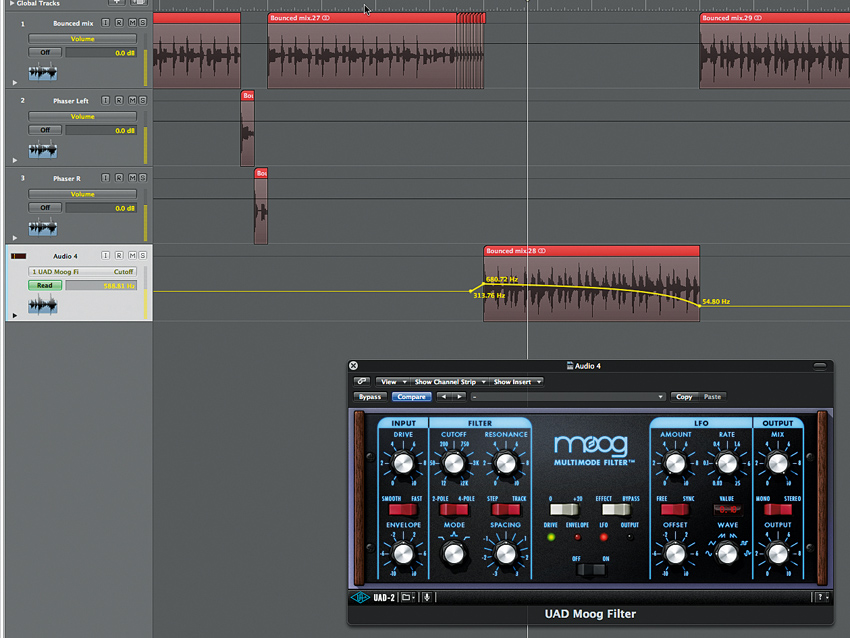Click the UAD-2 save preset arrow icon
This screenshot has height=638, width=850.
pos(427,597)
